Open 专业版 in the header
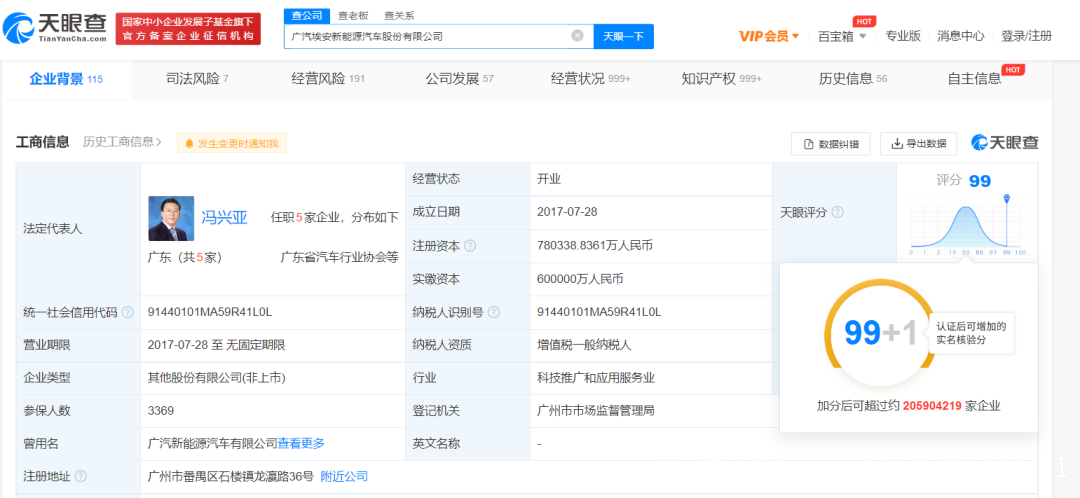1080x498 pixels. pyautogui.click(x=903, y=36)
